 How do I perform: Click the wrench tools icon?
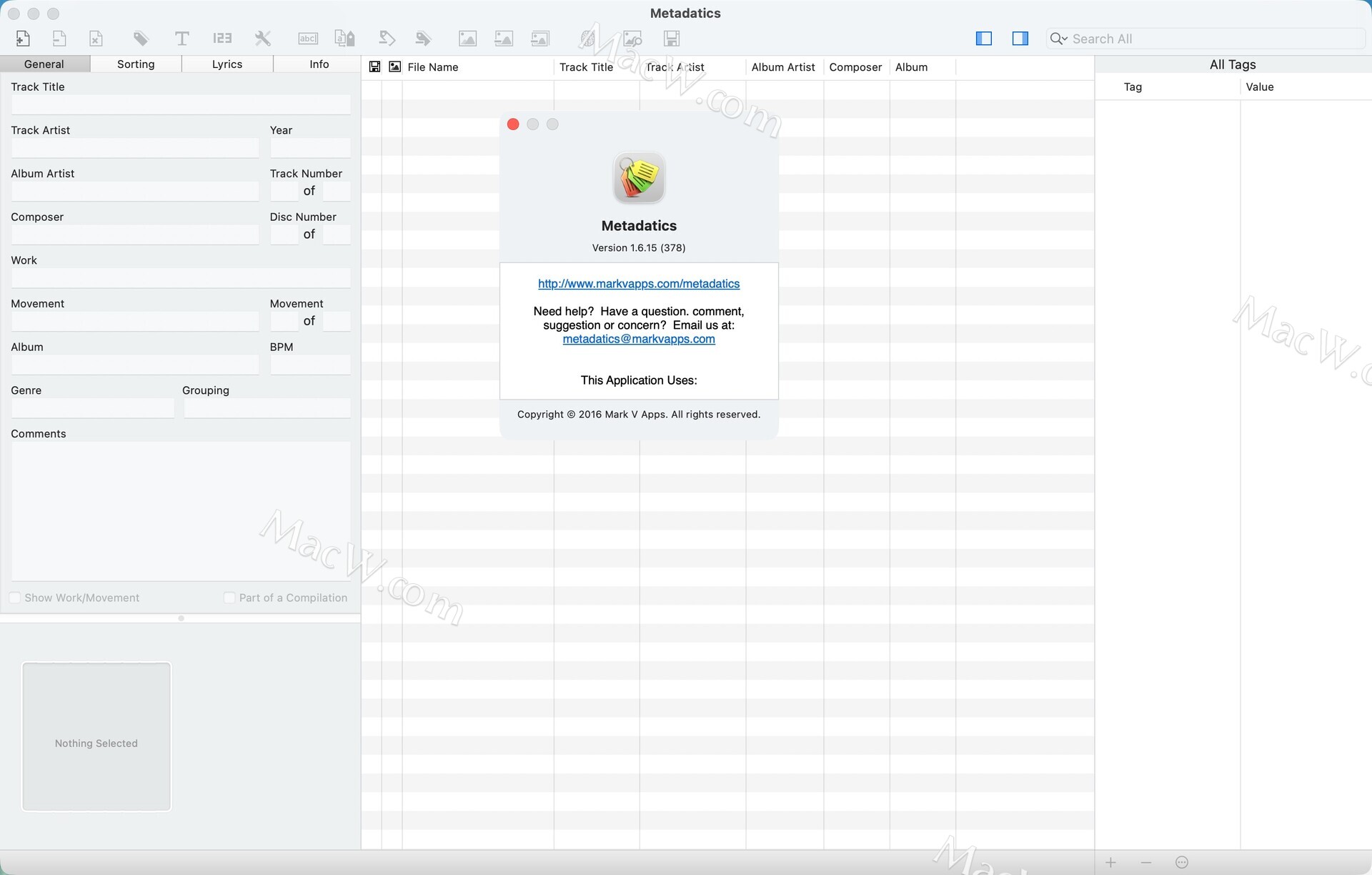click(x=263, y=39)
